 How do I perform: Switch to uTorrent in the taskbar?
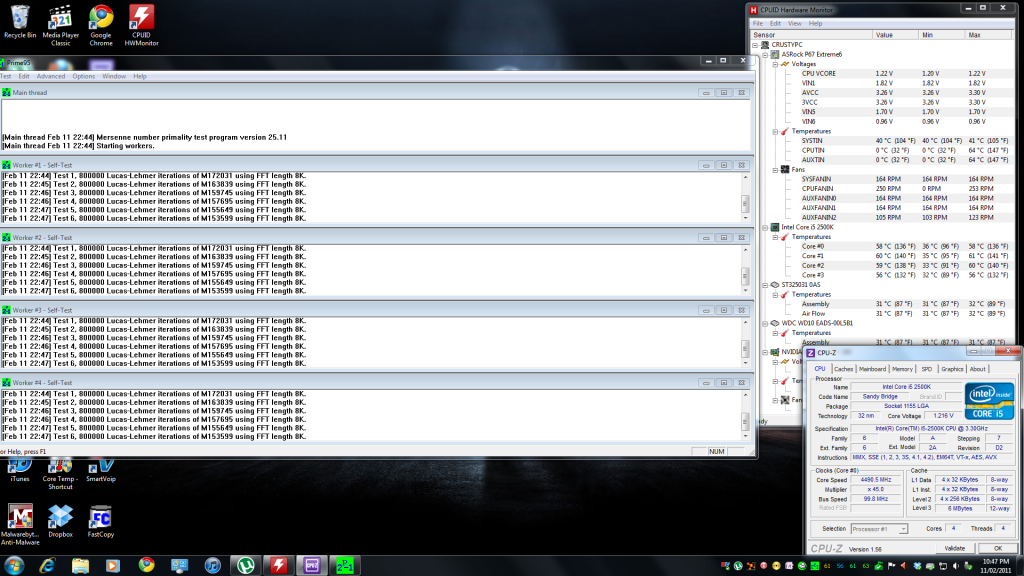click(246, 566)
